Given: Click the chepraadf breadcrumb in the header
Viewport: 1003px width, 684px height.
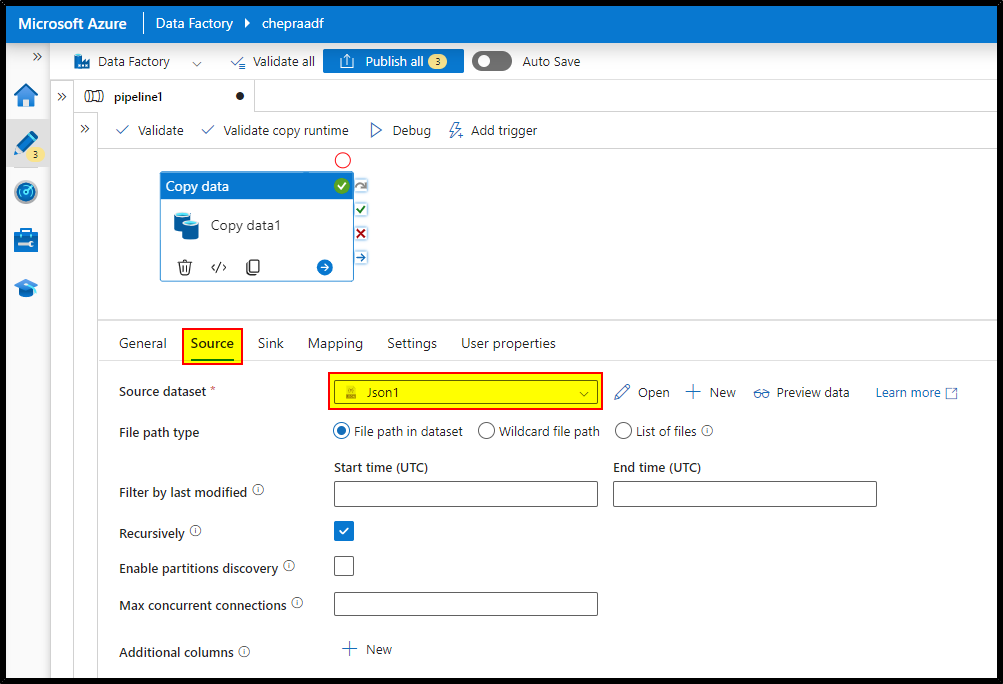Looking at the screenshot, I should point(293,24).
